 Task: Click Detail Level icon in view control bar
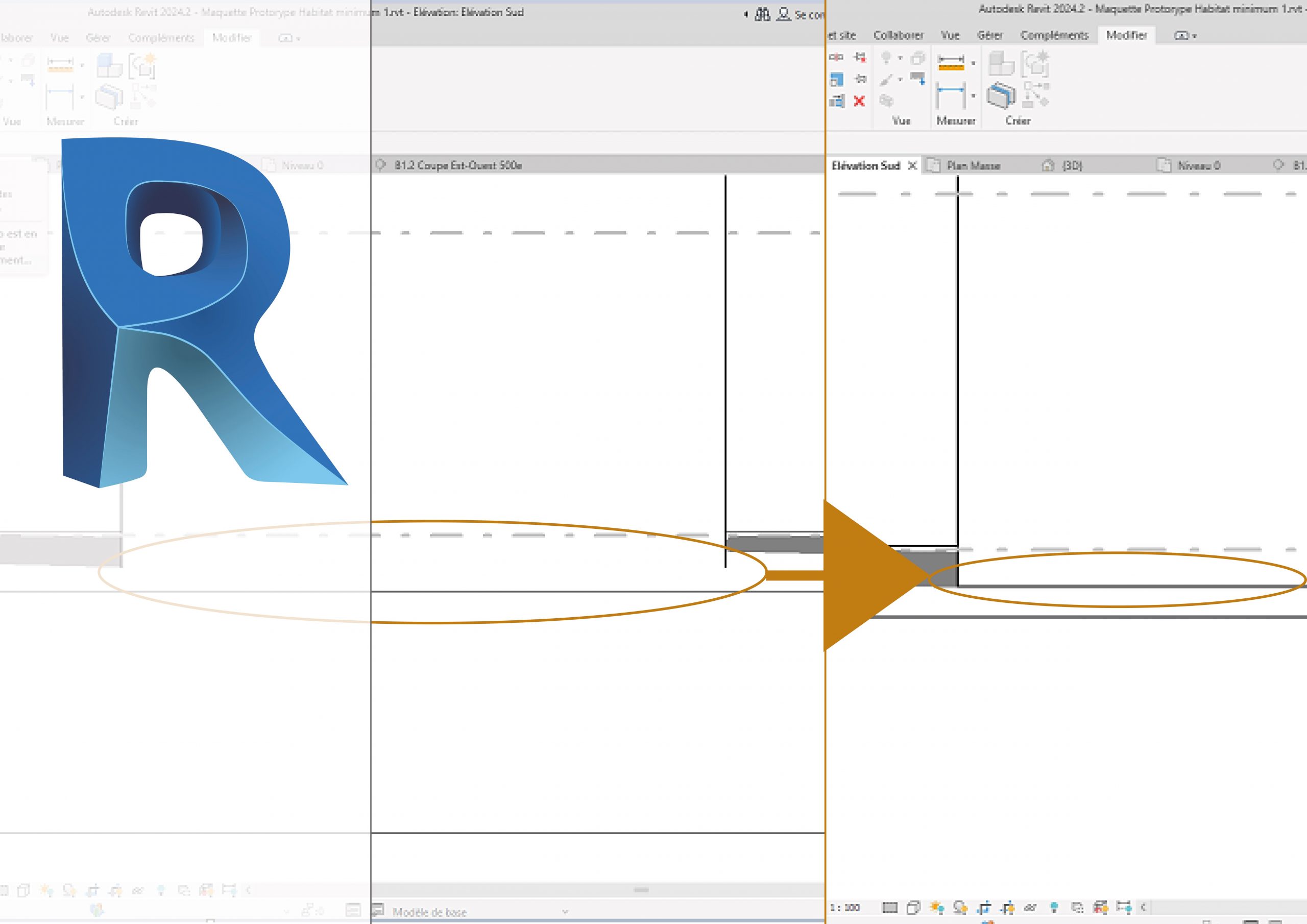tap(890, 907)
